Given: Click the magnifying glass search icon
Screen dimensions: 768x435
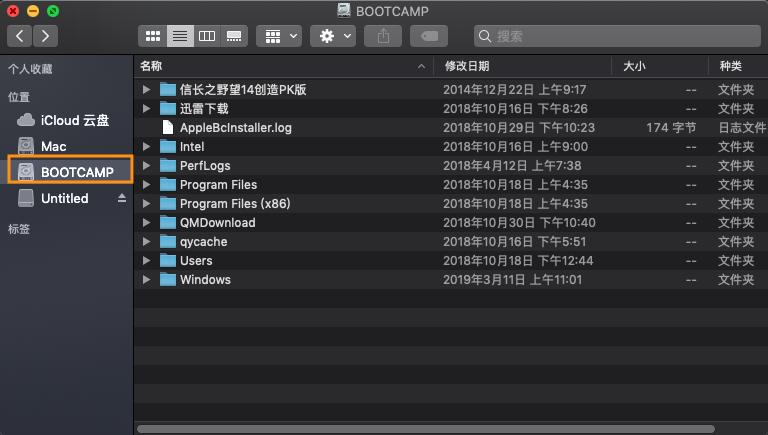Looking at the screenshot, I should pos(485,36).
